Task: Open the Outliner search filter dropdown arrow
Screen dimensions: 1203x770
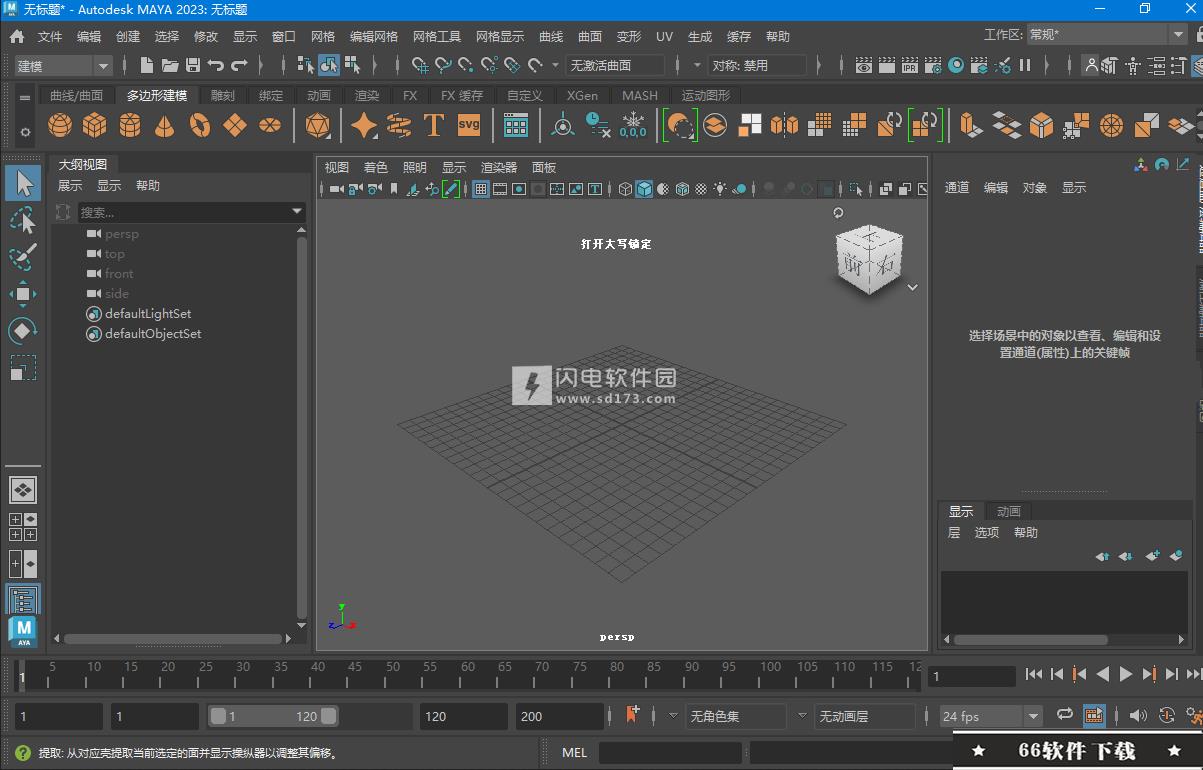Action: click(297, 212)
